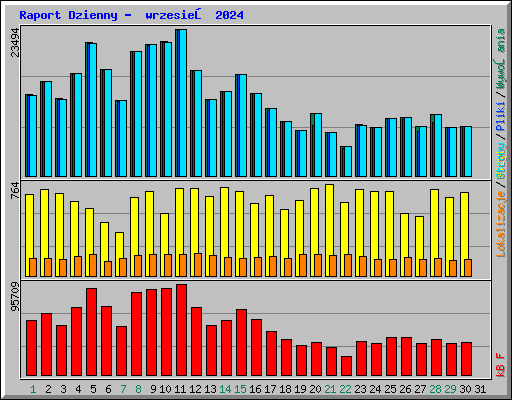Select the 764 y-axis value
The width and height of the screenshot is (512, 400).
[15, 191]
